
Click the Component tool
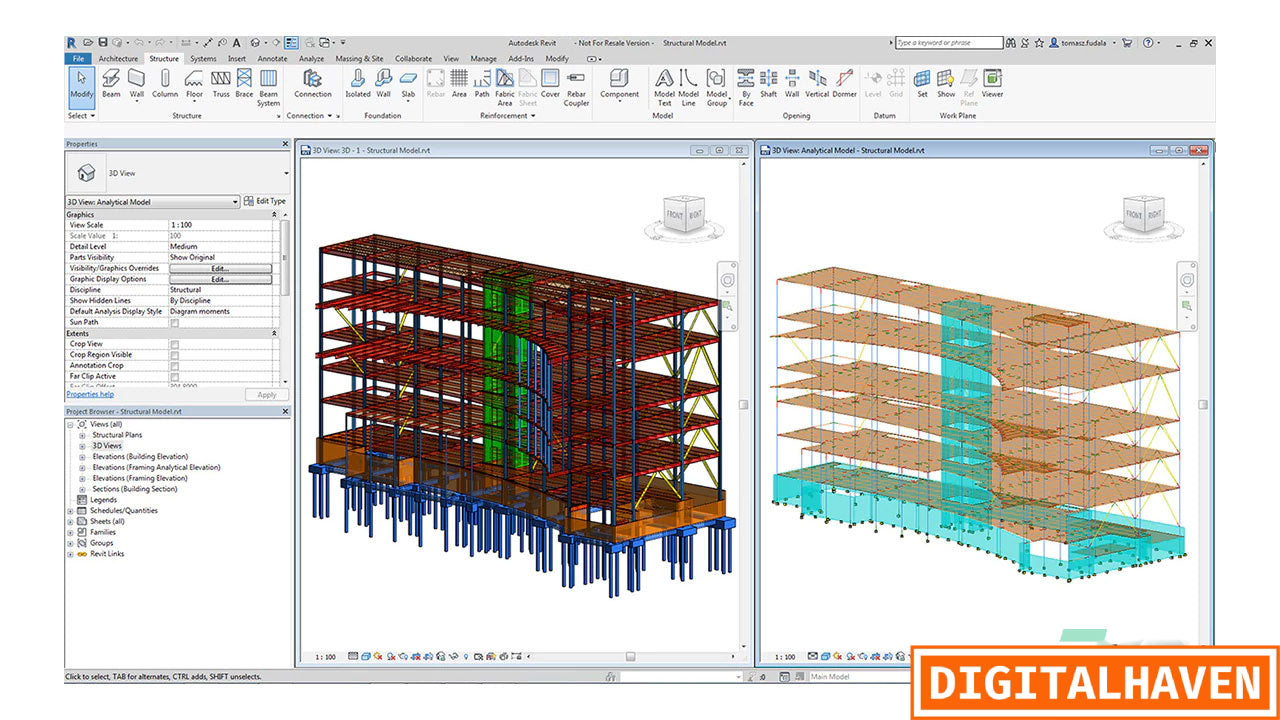[619, 86]
